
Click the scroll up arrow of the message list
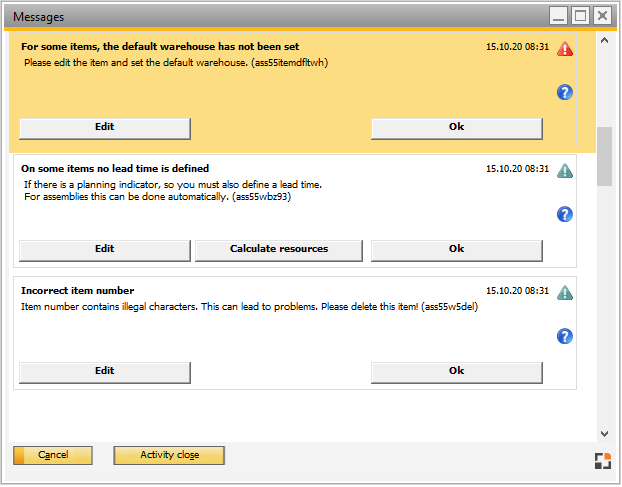(604, 41)
